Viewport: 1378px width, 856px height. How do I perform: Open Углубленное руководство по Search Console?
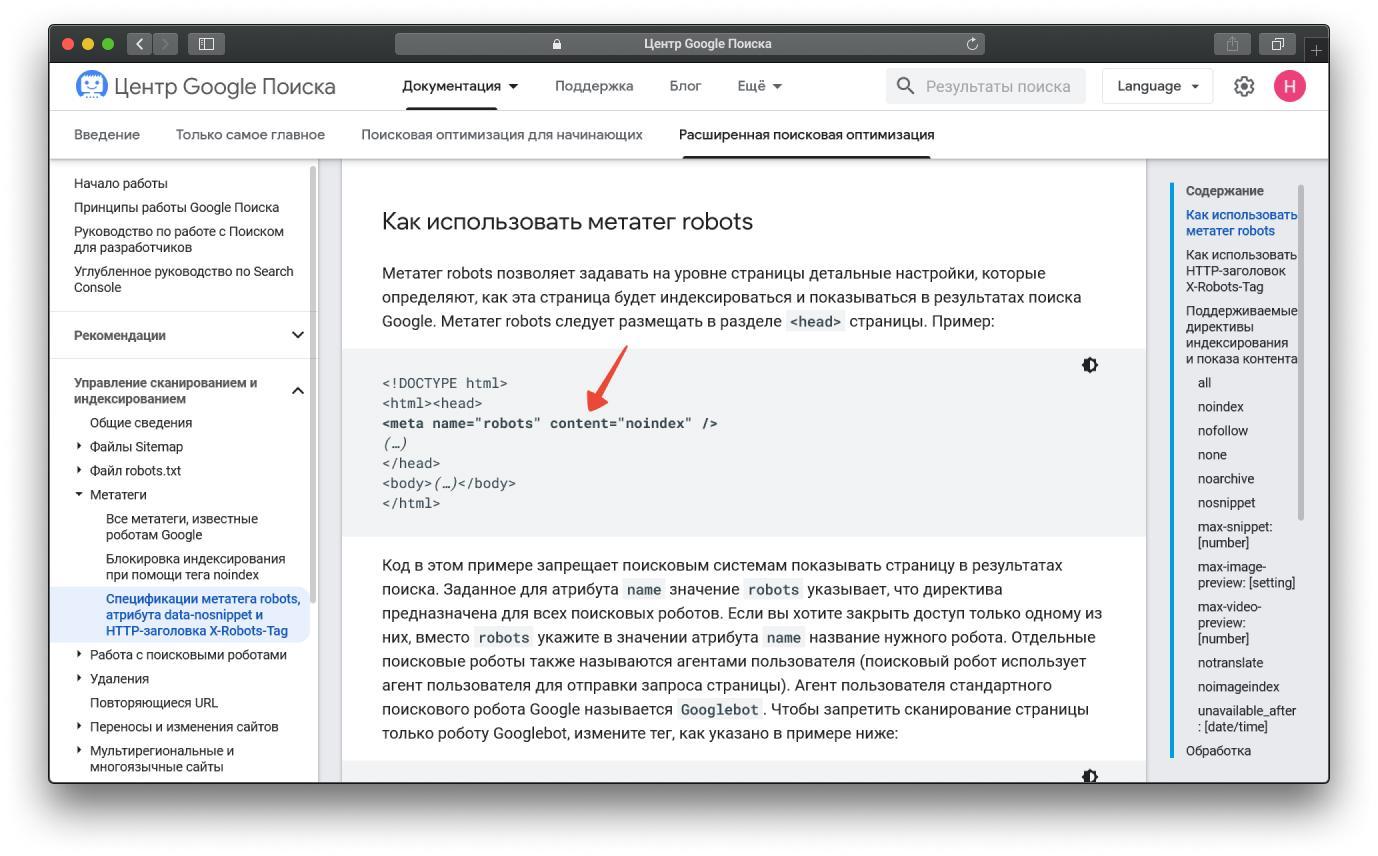coord(184,280)
